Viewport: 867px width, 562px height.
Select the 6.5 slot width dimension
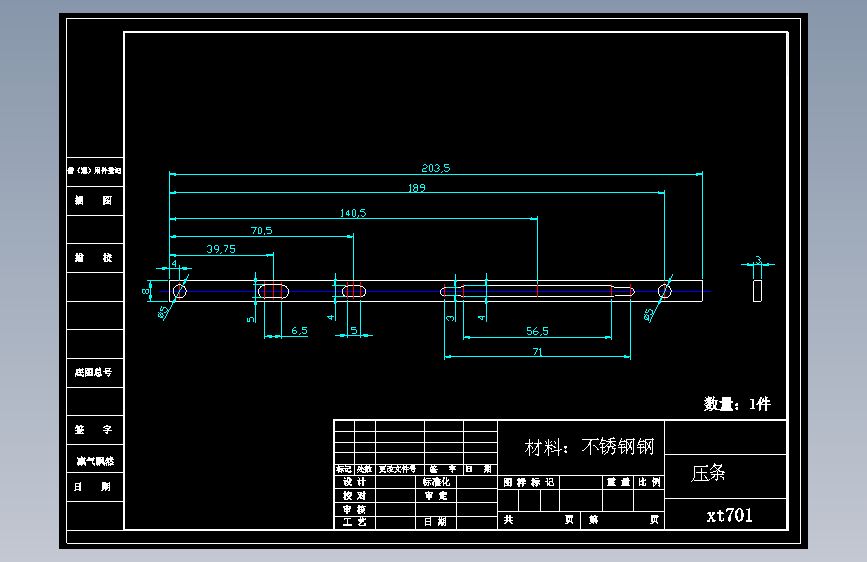click(x=299, y=331)
